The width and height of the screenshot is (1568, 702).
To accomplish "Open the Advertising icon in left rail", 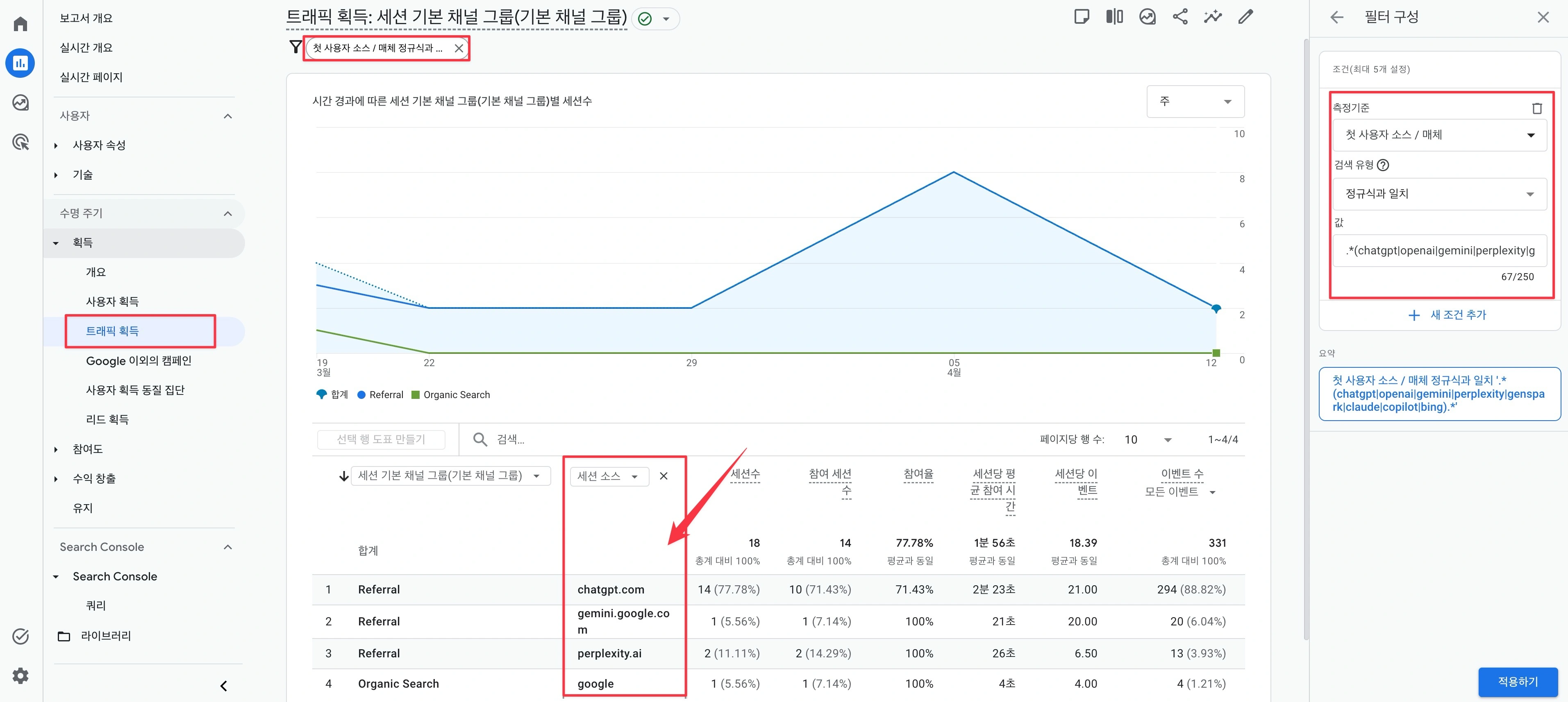I will pyautogui.click(x=20, y=142).
